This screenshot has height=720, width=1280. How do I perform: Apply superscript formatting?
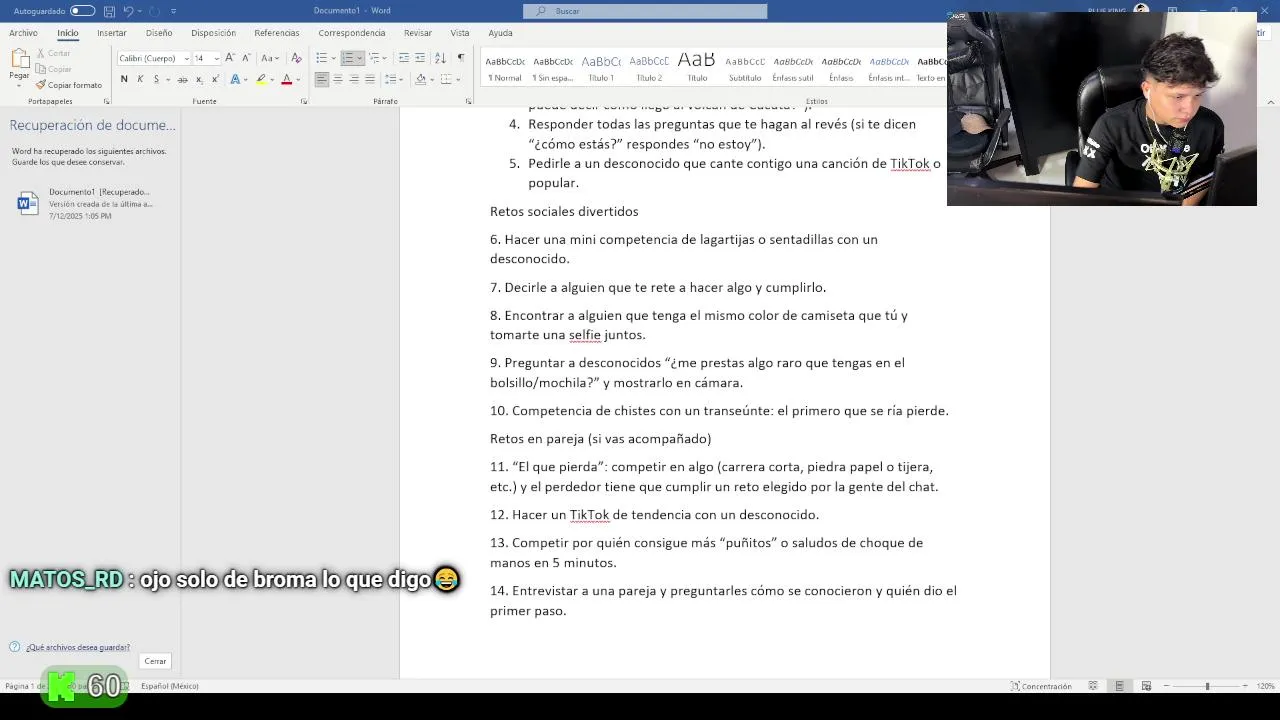click(x=215, y=79)
